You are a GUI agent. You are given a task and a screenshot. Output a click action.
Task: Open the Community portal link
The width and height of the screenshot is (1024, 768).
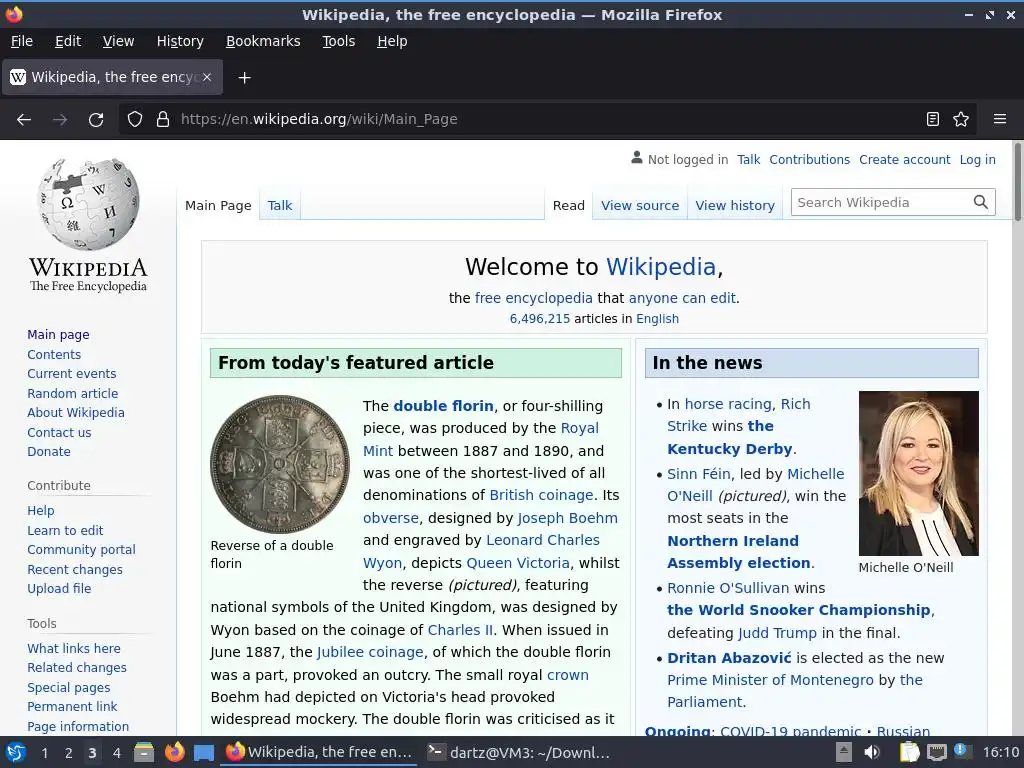(x=82, y=550)
